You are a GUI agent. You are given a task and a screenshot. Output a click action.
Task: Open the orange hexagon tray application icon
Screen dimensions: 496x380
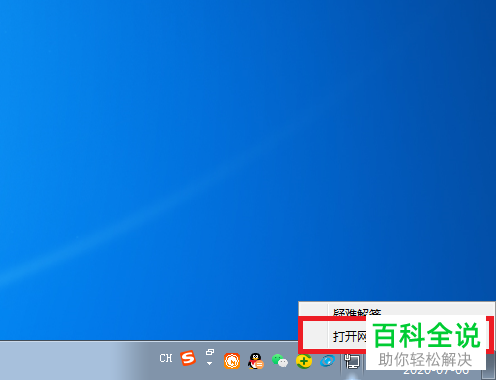click(232, 361)
